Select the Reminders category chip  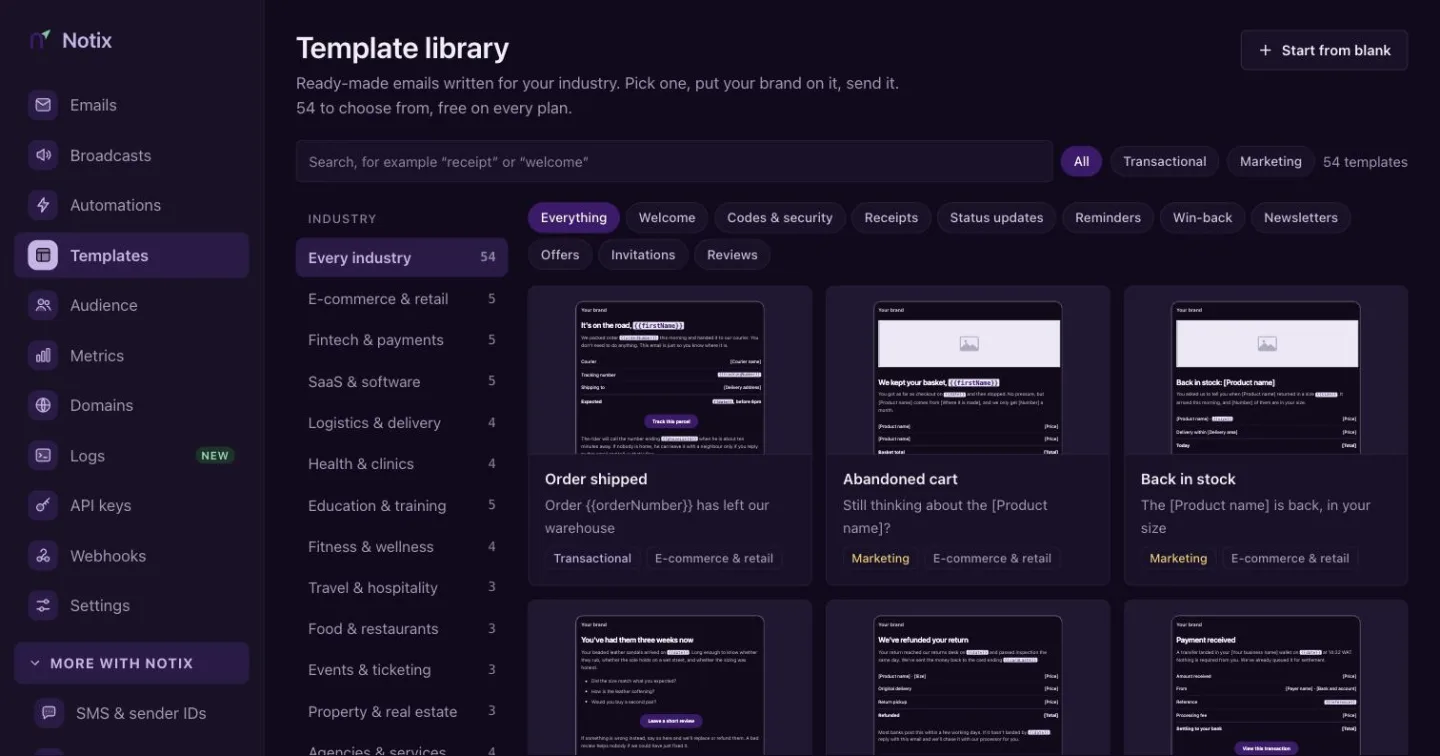point(1108,218)
